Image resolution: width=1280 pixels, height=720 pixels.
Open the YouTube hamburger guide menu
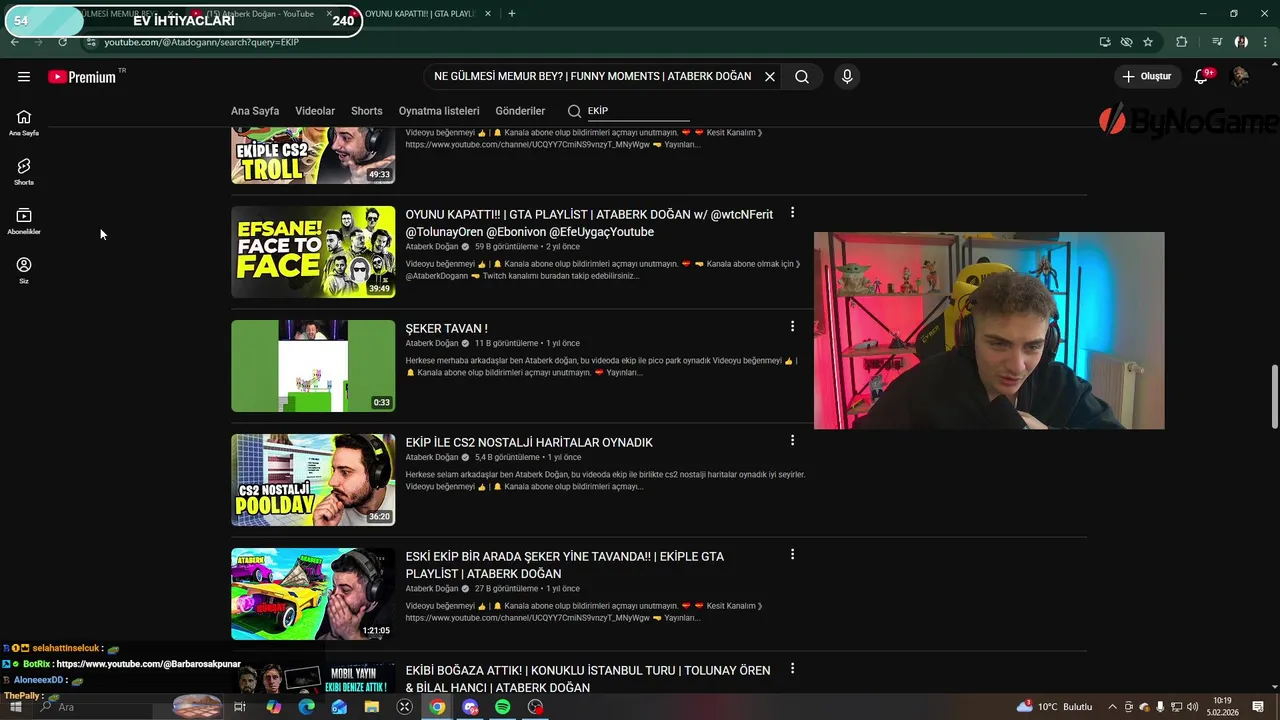pos(24,76)
